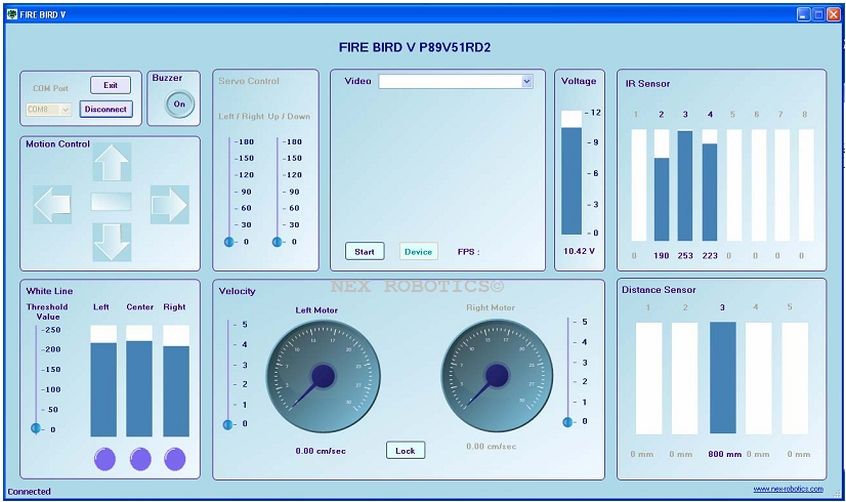Click the right turn motion arrow
The height and width of the screenshot is (502, 846).
coord(169,204)
